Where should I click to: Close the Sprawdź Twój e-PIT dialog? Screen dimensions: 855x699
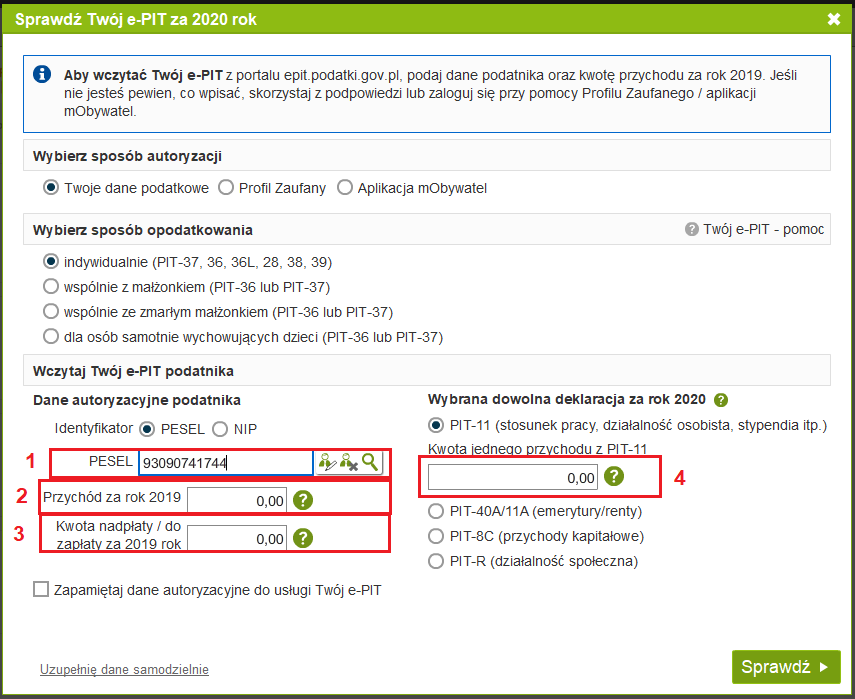(x=834, y=18)
